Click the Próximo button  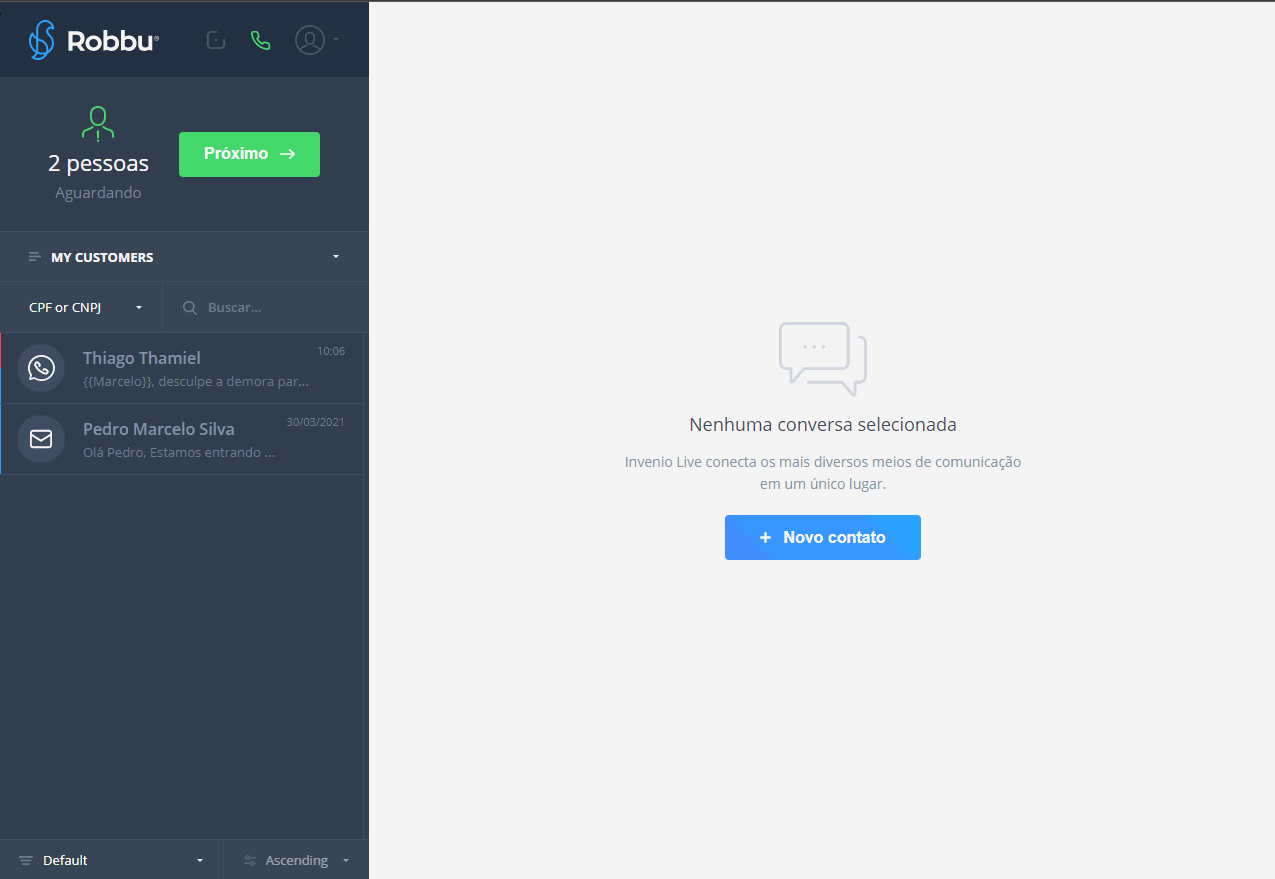(249, 154)
